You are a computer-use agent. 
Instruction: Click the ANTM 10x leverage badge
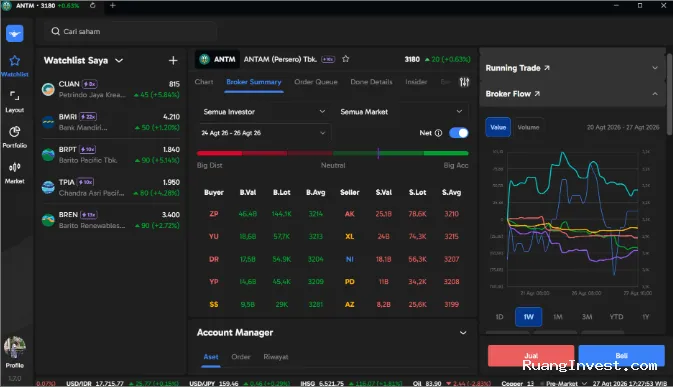[x=328, y=59]
